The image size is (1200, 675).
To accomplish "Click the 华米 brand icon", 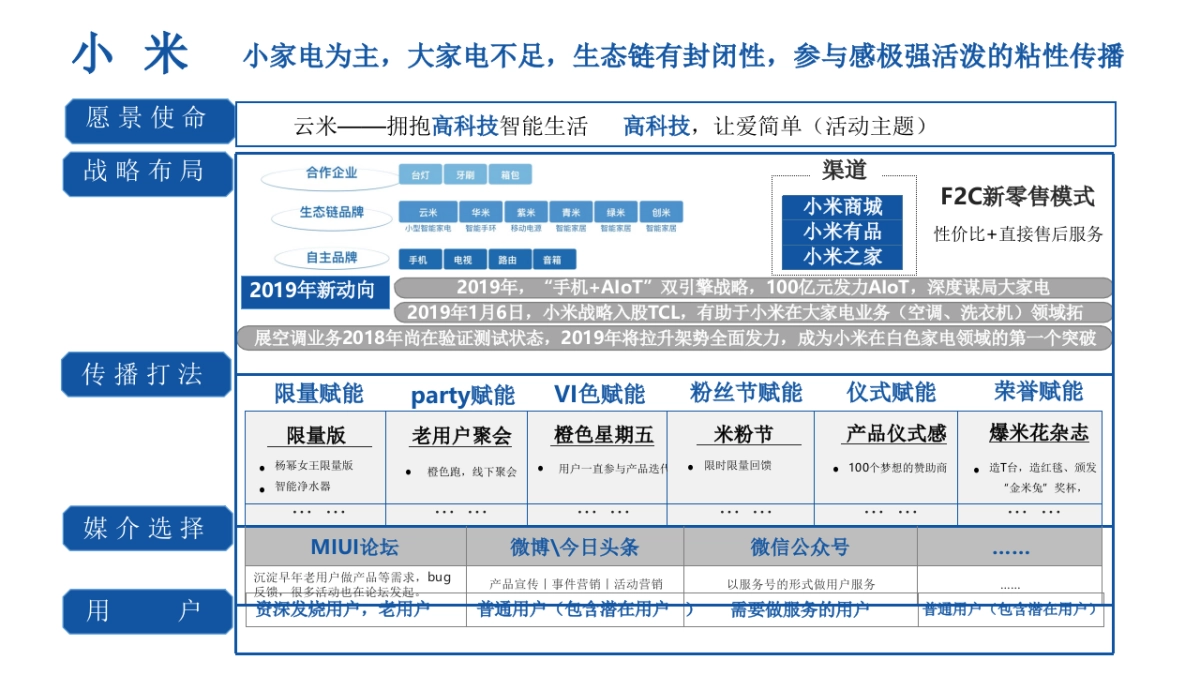I will 481,212.
